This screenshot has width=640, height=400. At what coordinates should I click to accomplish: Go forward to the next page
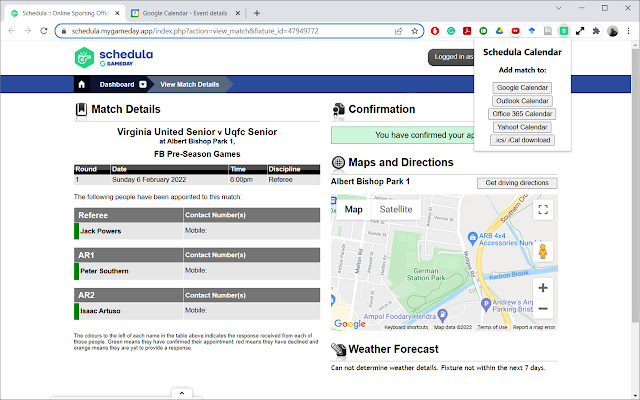(x=27, y=31)
